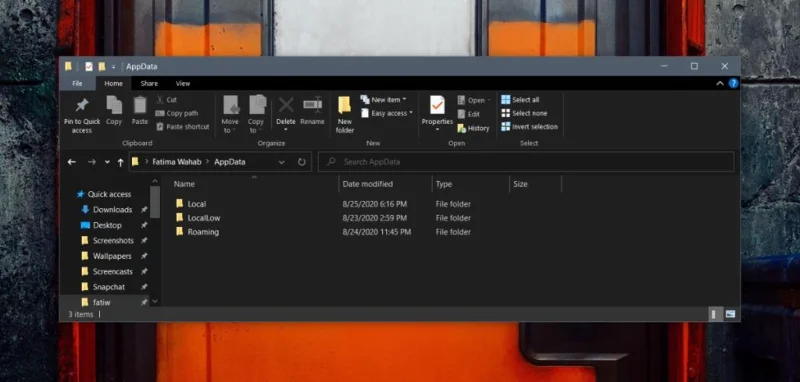The width and height of the screenshot is (800, 382).
Task: Open the Move to menu
Action: pyautogui.click(x=230, y=114)
